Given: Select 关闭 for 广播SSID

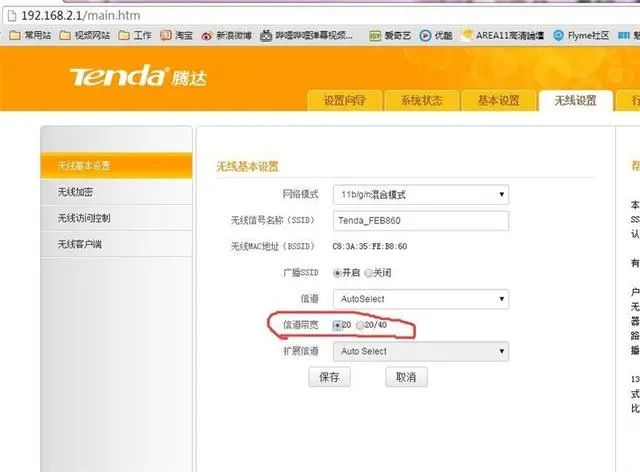Looking at the screenshot, I should [369, 272].
